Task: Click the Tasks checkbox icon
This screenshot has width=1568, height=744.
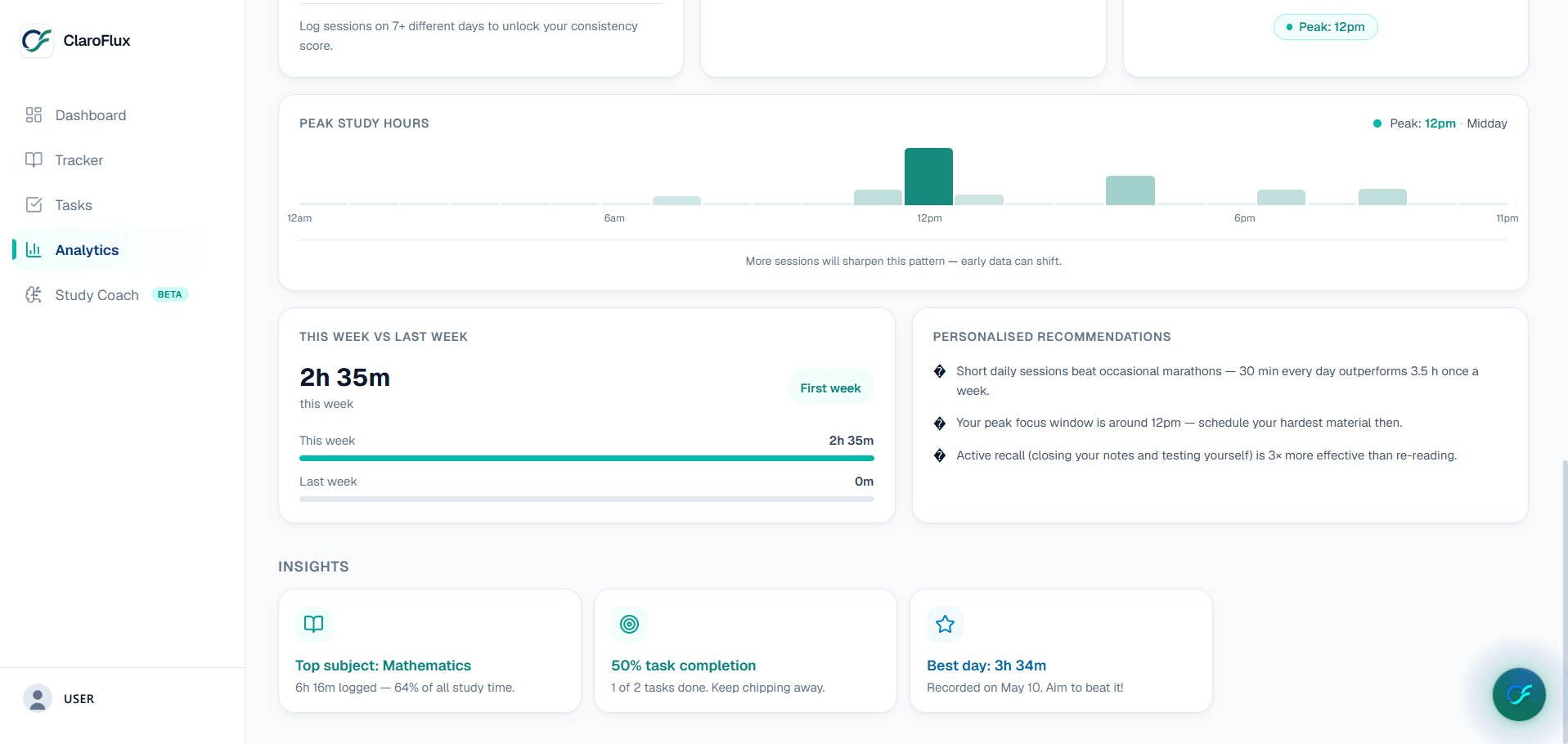Action: [34, 205]
